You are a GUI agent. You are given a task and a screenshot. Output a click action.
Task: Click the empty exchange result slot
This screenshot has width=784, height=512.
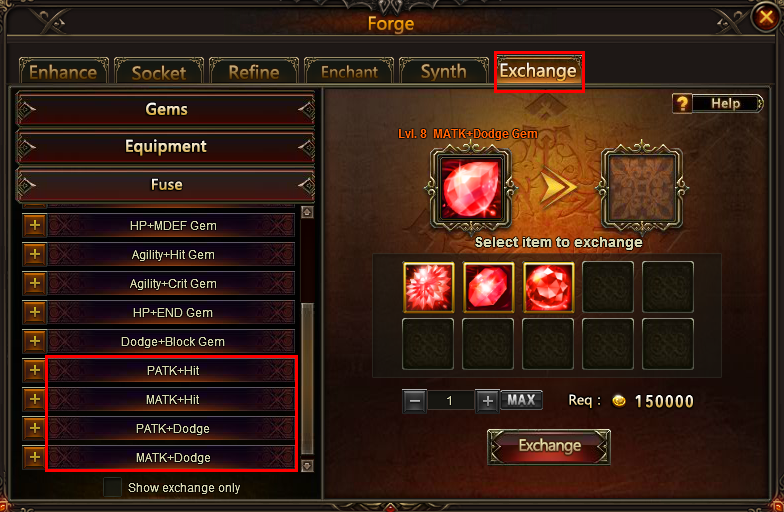[642, 188]
